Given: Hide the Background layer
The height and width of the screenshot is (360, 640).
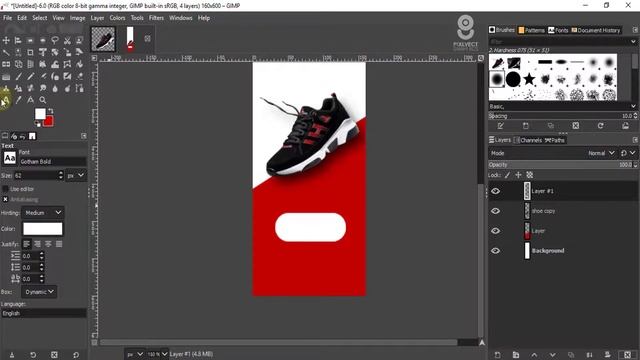Looking at the screenshot, I should 496,251.
